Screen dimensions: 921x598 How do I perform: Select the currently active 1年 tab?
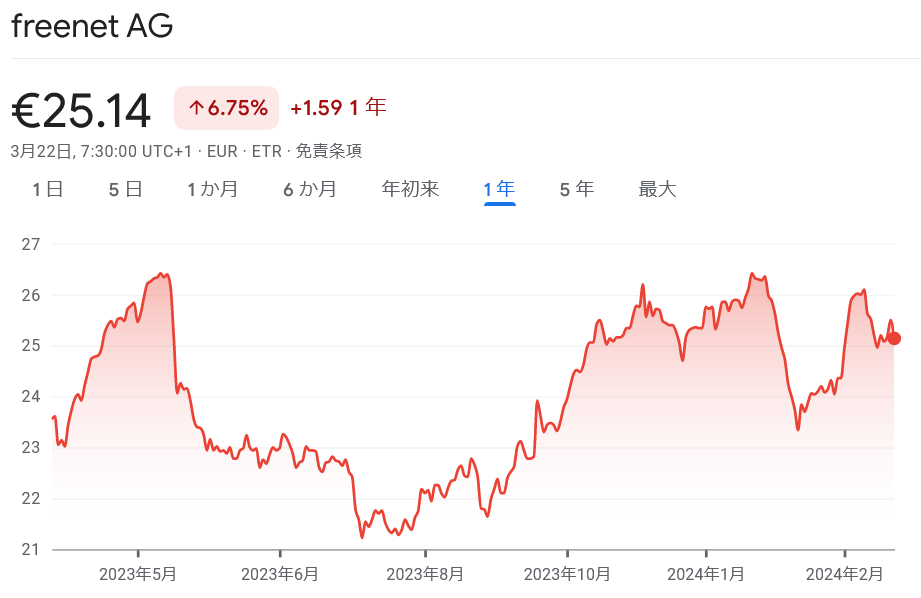[x=497, y=189]
